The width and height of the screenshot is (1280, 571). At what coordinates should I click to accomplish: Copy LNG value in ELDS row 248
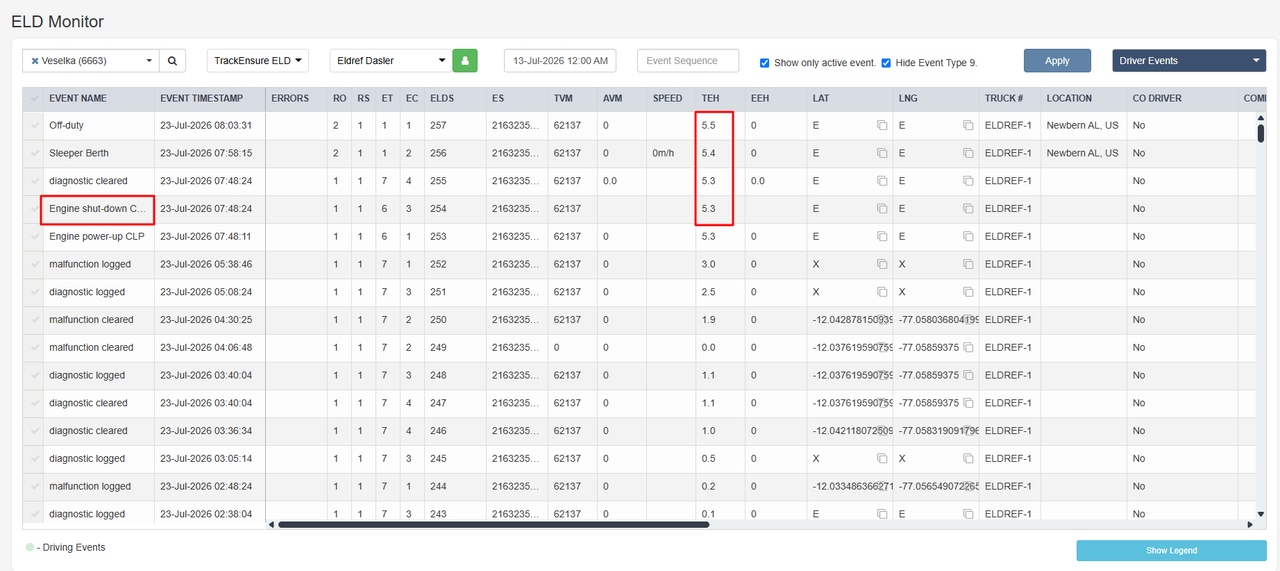(968, 375)
